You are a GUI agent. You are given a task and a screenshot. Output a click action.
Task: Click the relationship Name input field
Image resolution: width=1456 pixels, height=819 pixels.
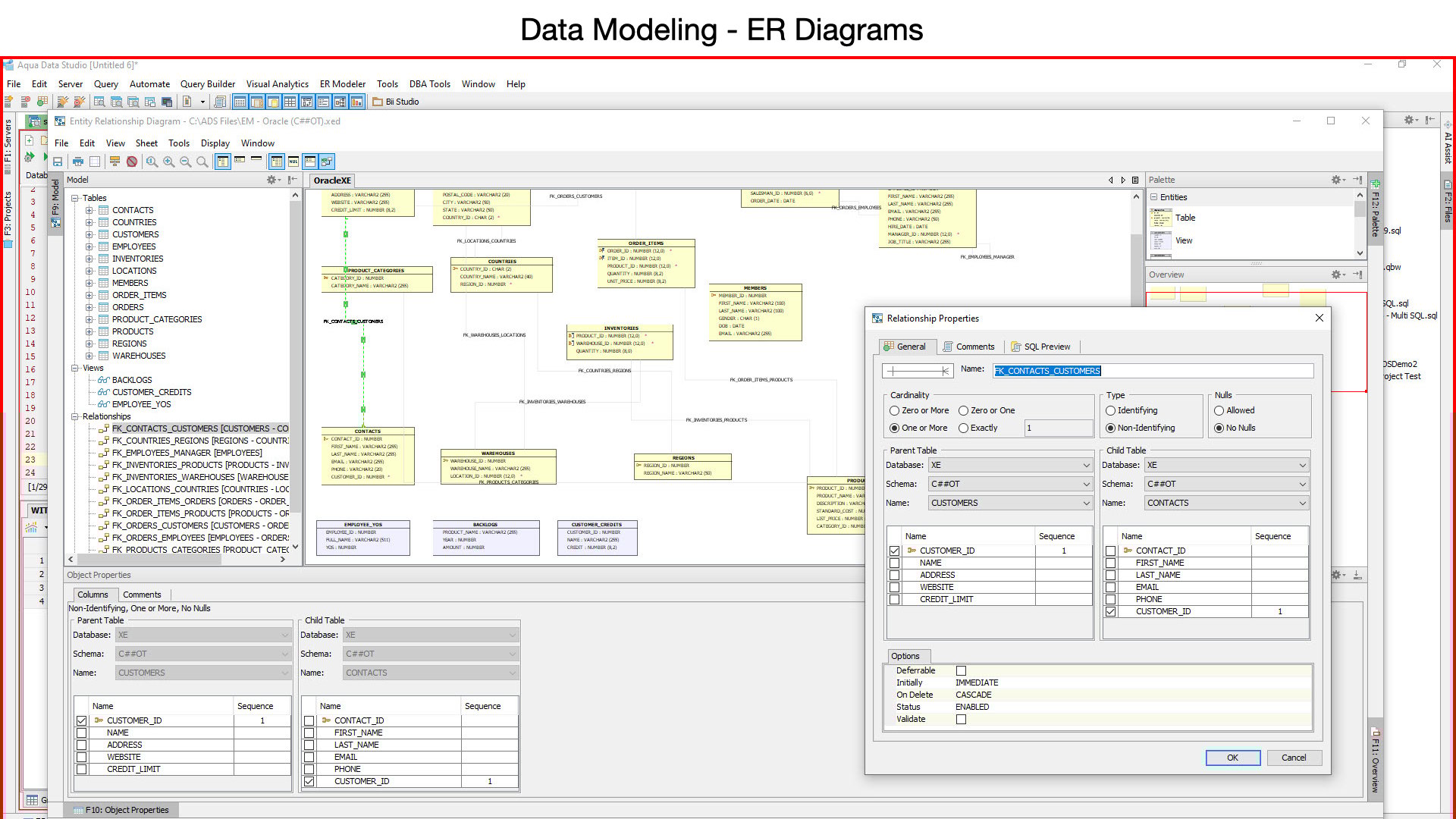click(x=1153, y=371)
